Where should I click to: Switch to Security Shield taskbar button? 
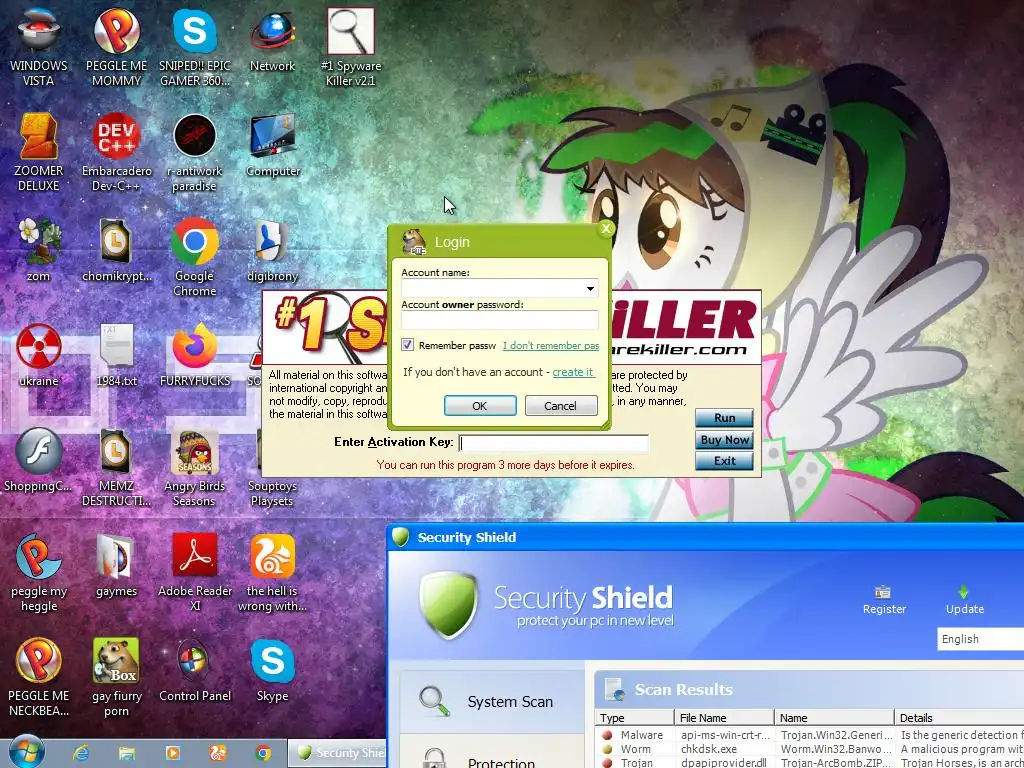[337, 753]
